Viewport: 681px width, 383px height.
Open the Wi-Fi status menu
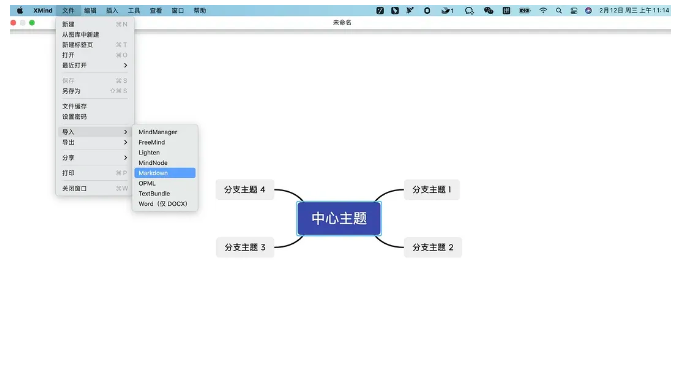coord(543,10)
